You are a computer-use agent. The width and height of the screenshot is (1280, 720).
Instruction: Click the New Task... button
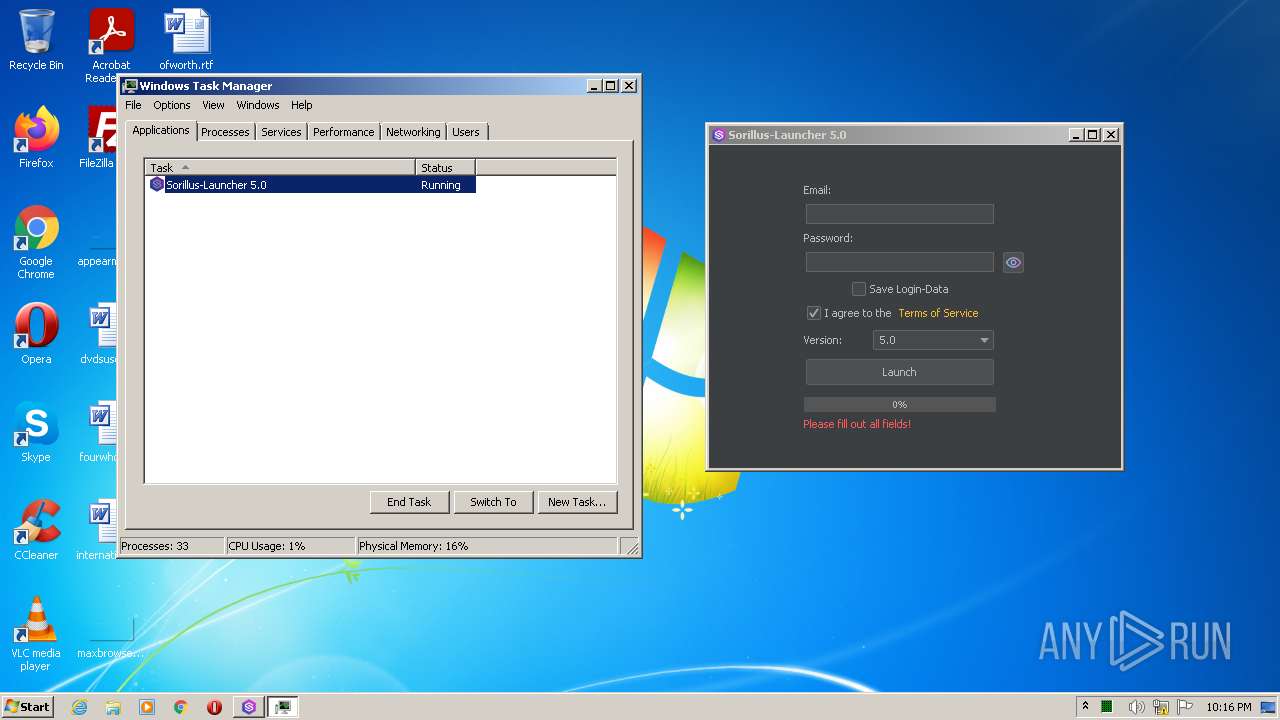coord(577,502)
